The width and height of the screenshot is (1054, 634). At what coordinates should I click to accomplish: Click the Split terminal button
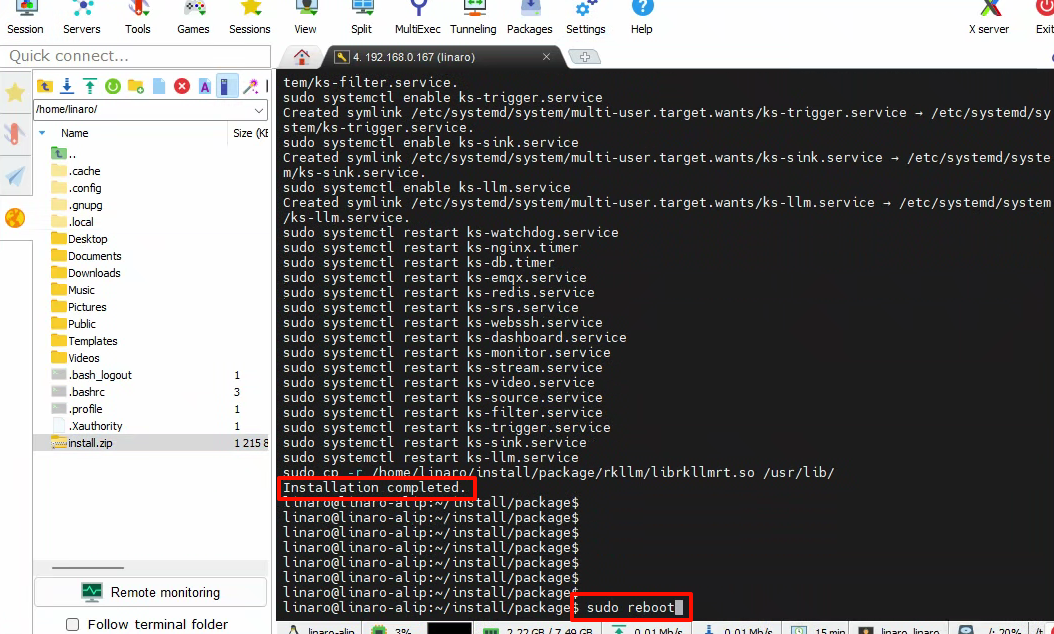[361, 18]
